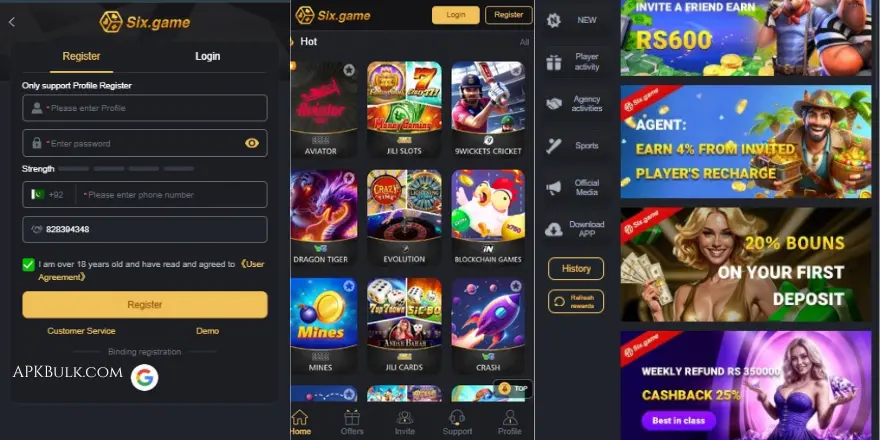Viewport: 880px width, 440px height.
Task: Open the Support headset icon
Action: tap(457, 418)
